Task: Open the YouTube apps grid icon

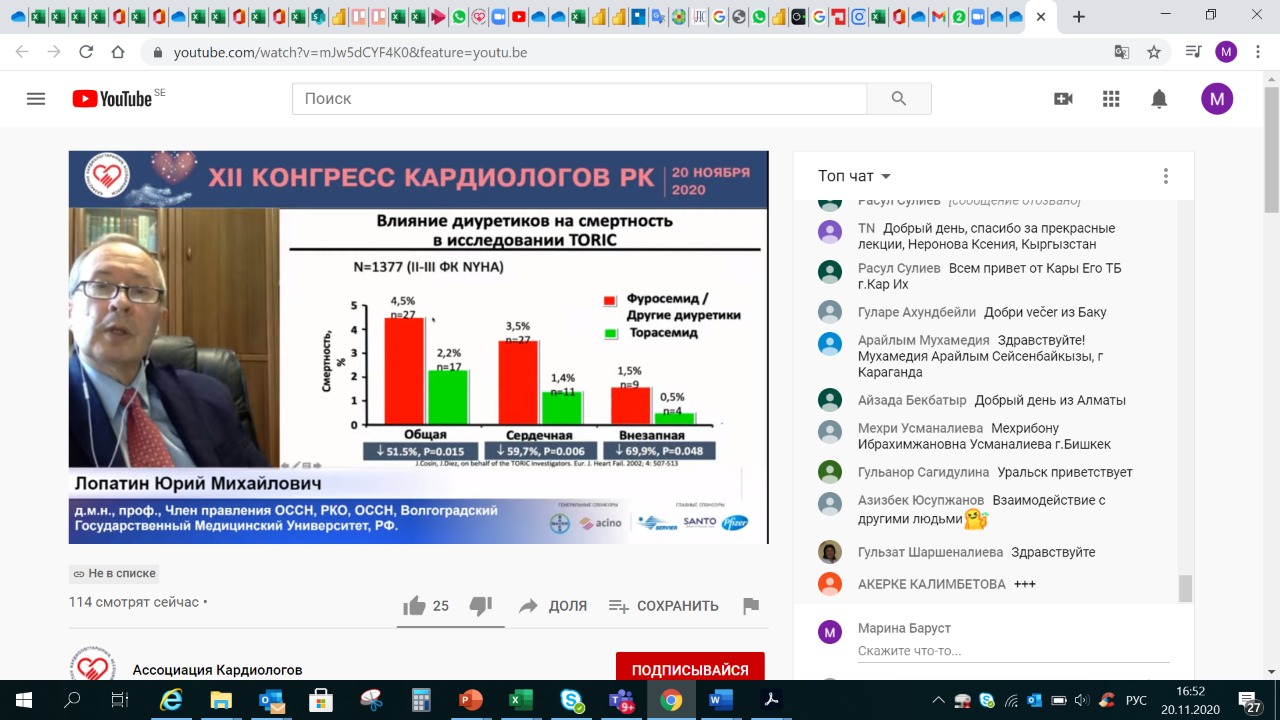Action: point(1111,98)
